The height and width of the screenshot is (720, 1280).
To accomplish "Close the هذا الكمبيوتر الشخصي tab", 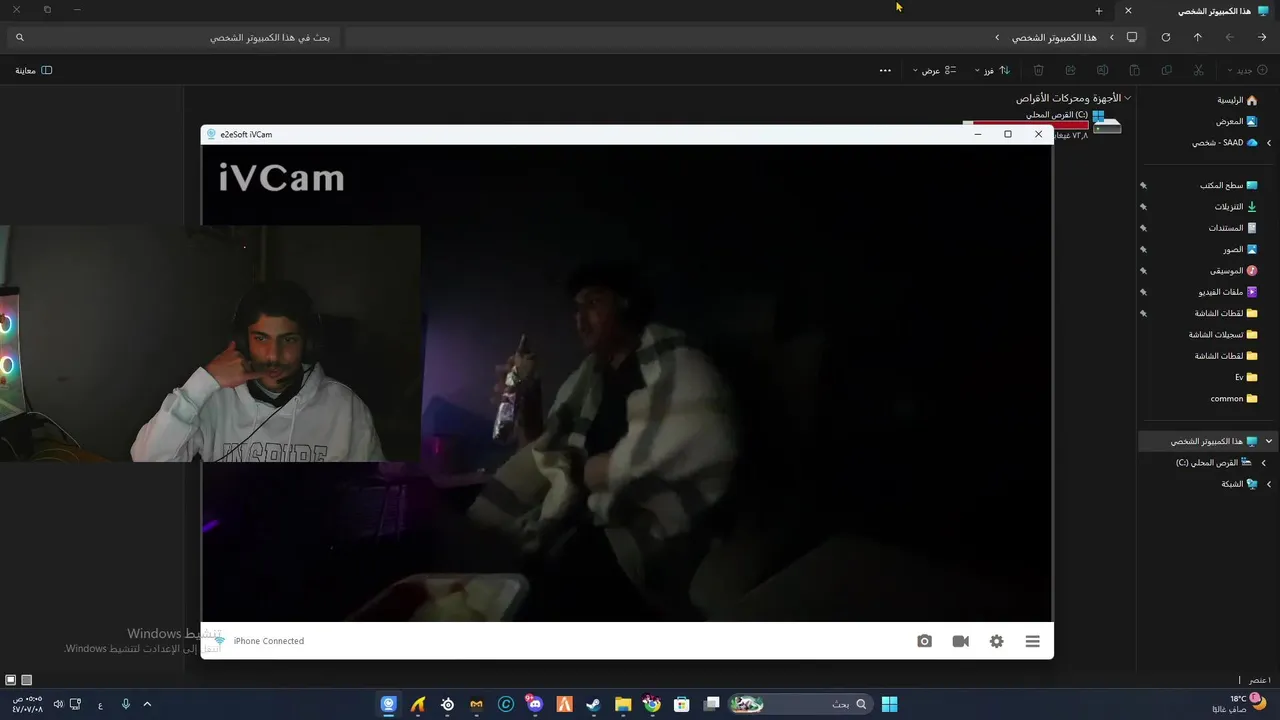I will tap(1128, 11).
